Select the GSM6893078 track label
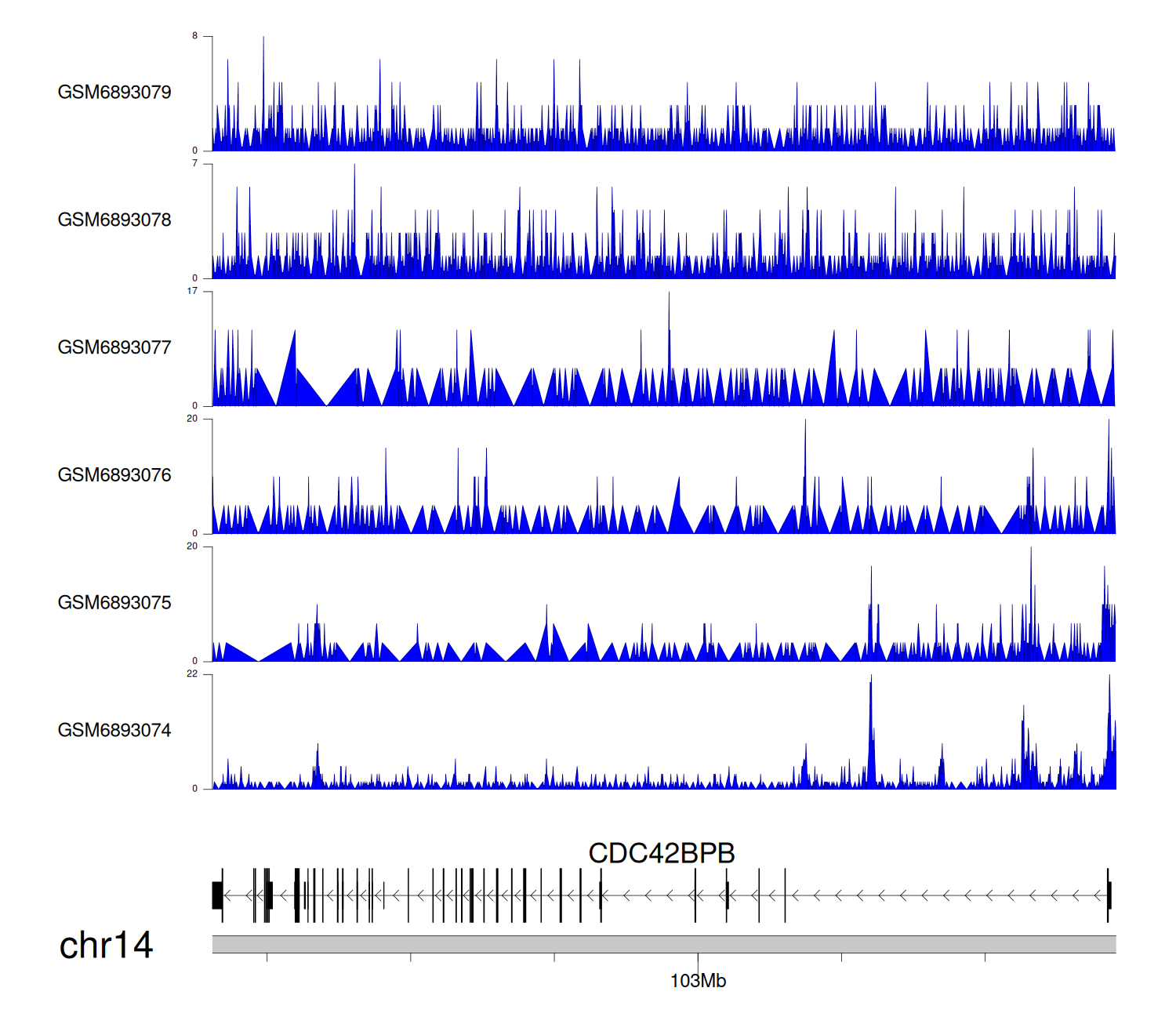1176x1035 pixels. (x=114, y=220)
